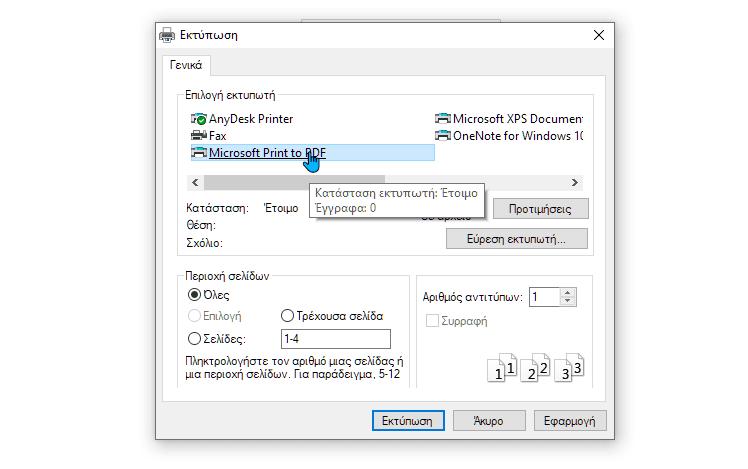Decrease the number of copies with the down arrow
The width and height of the screenshot is (748, 469).
pos(567,301)
